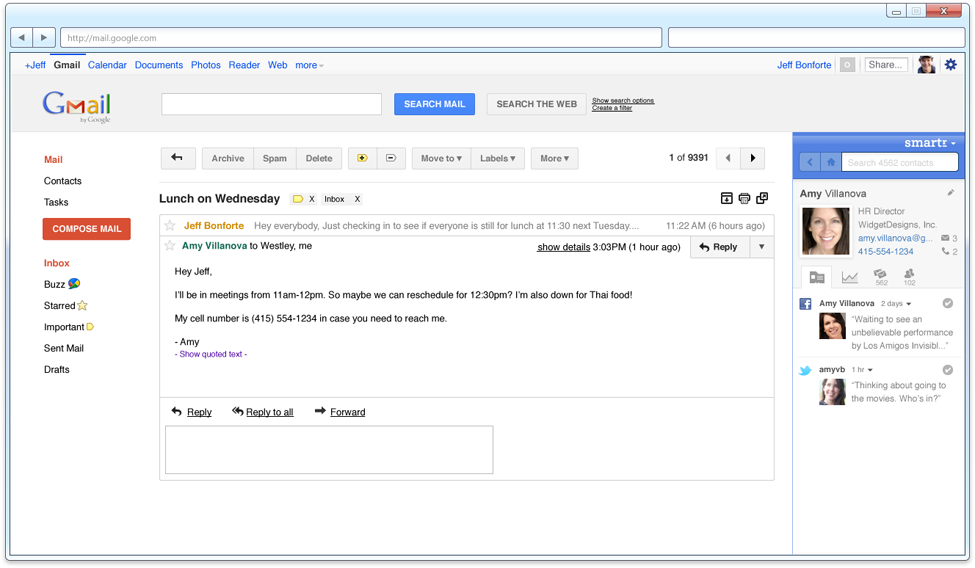This screenshot has width=975, height=568.
Task: Remove important label X from subject
Action: click(312, 199)
